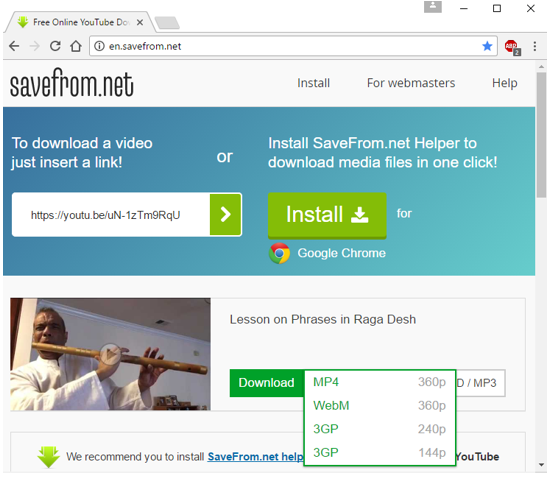Click the video title Lesson on Phrases in Raga Desh

(x=323, y=319)
